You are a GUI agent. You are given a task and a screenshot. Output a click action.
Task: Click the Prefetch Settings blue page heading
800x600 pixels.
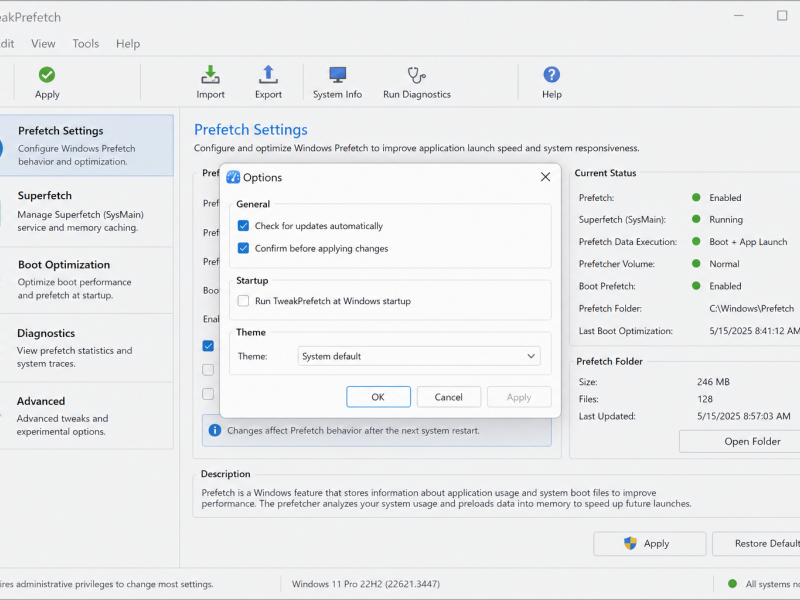(251, 130)
